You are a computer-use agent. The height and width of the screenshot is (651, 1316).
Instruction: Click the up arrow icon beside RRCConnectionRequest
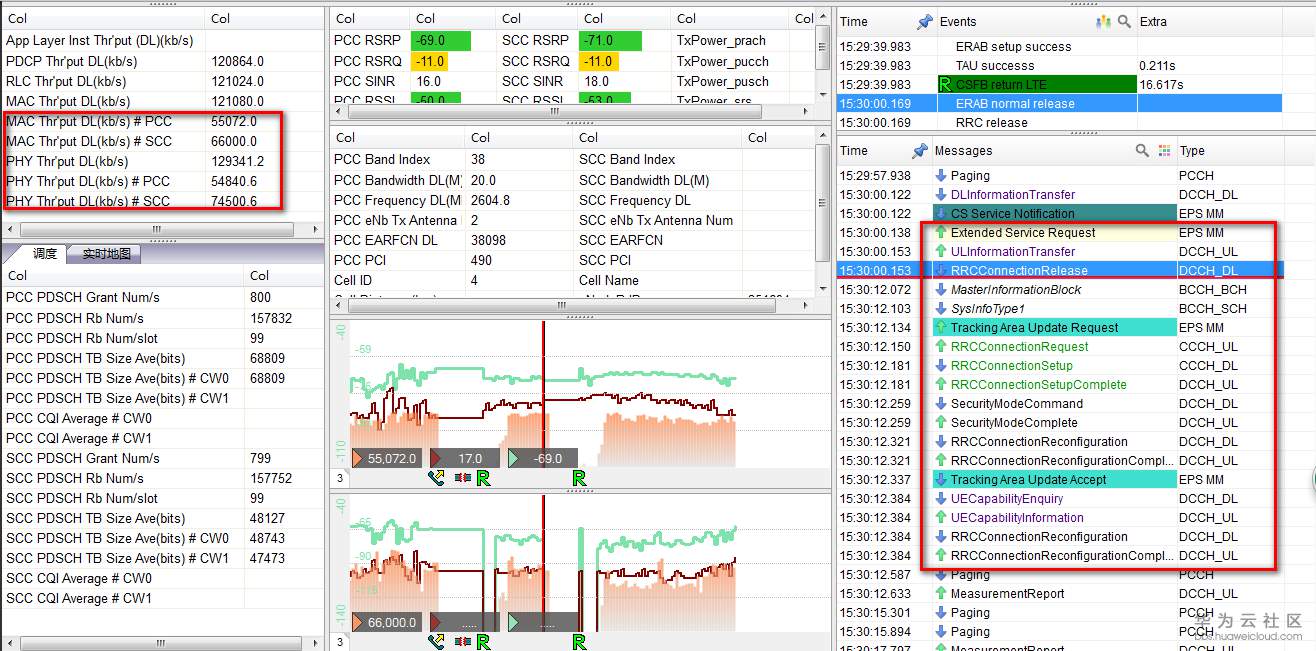(941, 347)
